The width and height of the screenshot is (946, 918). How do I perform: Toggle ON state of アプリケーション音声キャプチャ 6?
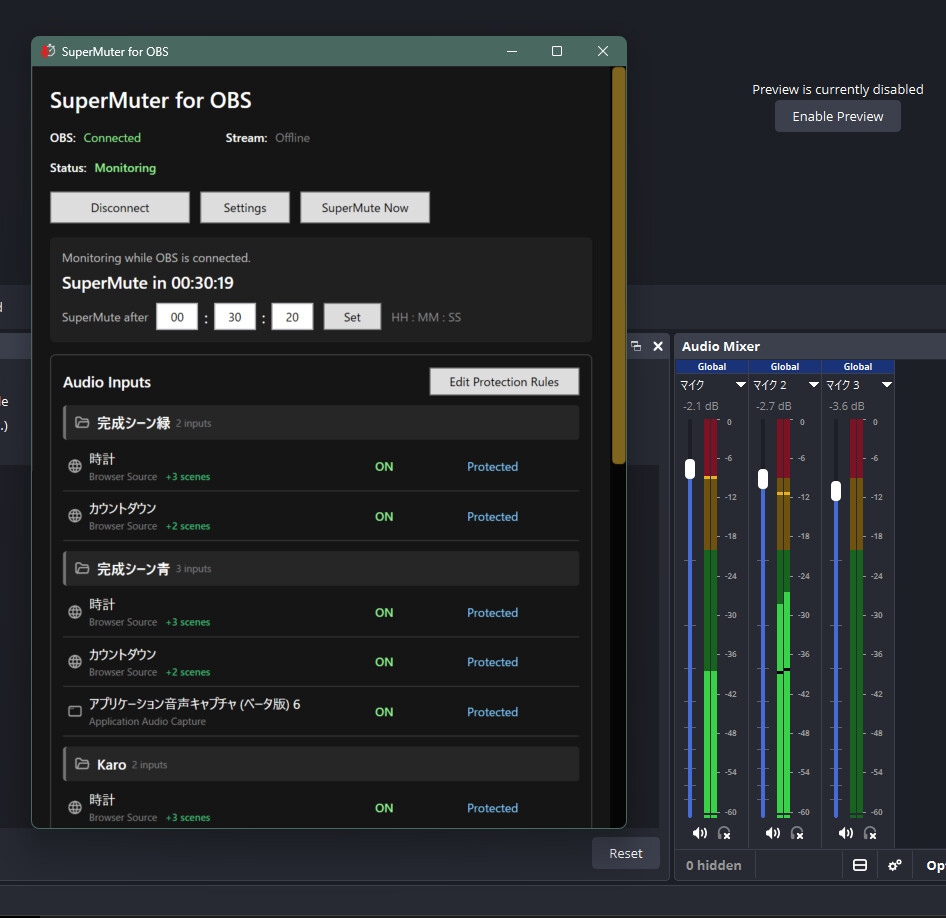click(x=384, y=712)
